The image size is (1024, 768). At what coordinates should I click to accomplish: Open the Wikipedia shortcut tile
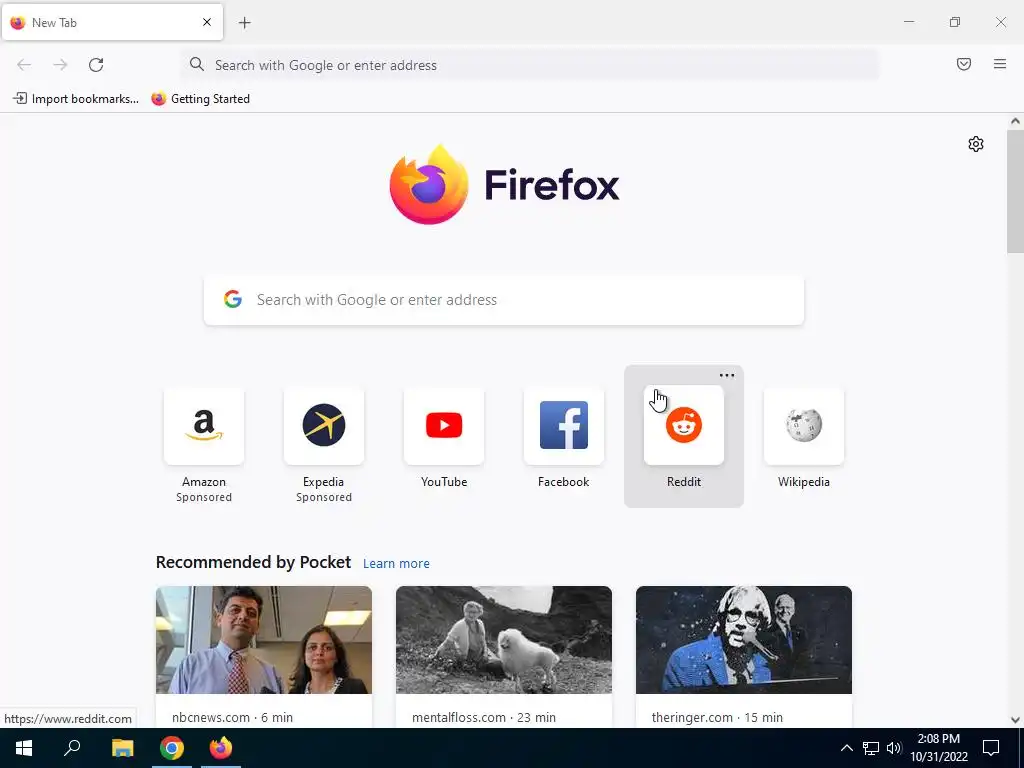(x=803, y=426)
